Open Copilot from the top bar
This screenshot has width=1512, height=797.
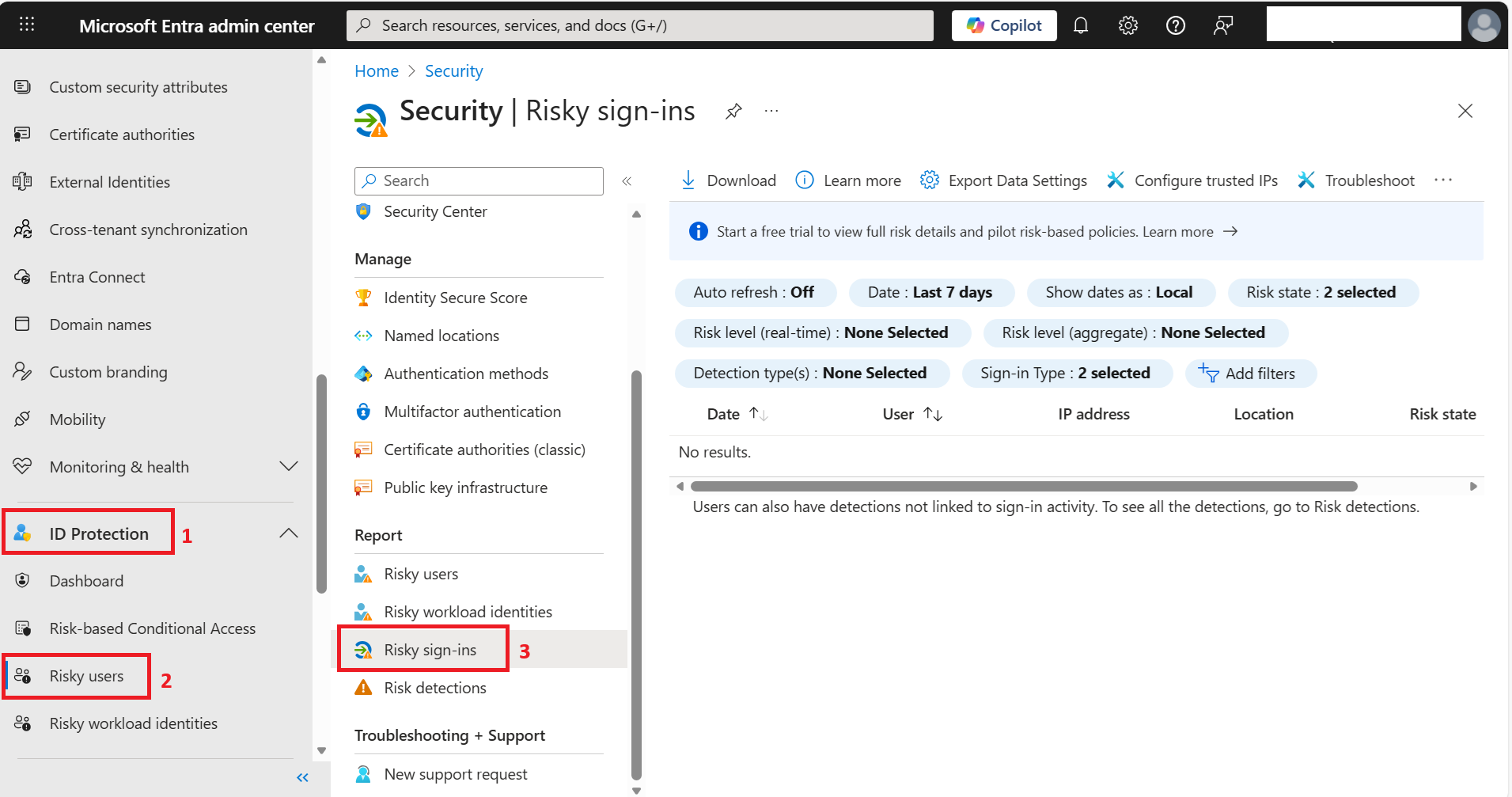pyautogui.click(x=1004, y=25)
